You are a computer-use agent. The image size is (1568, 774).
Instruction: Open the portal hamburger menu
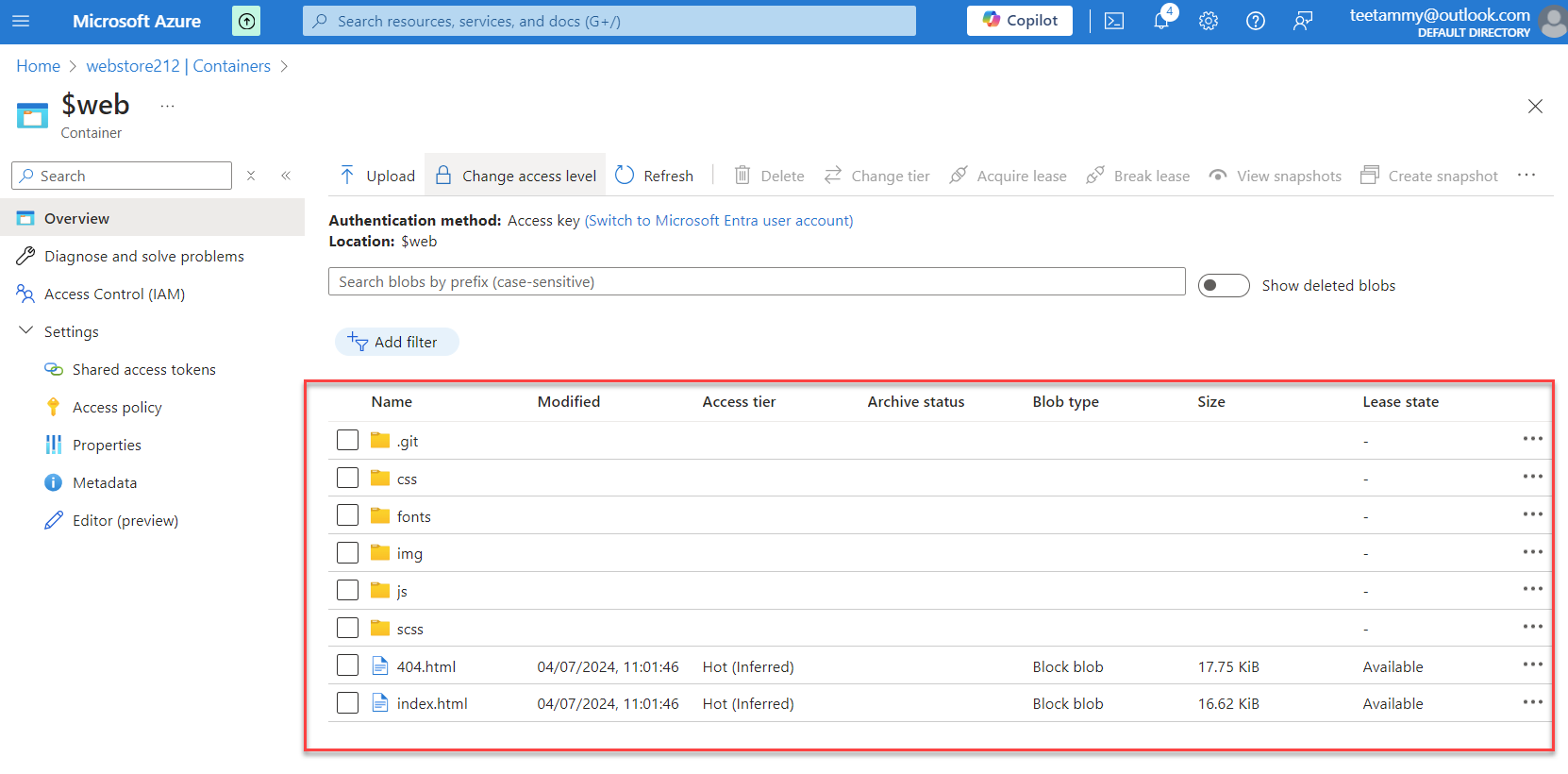(x=21, y=21)
